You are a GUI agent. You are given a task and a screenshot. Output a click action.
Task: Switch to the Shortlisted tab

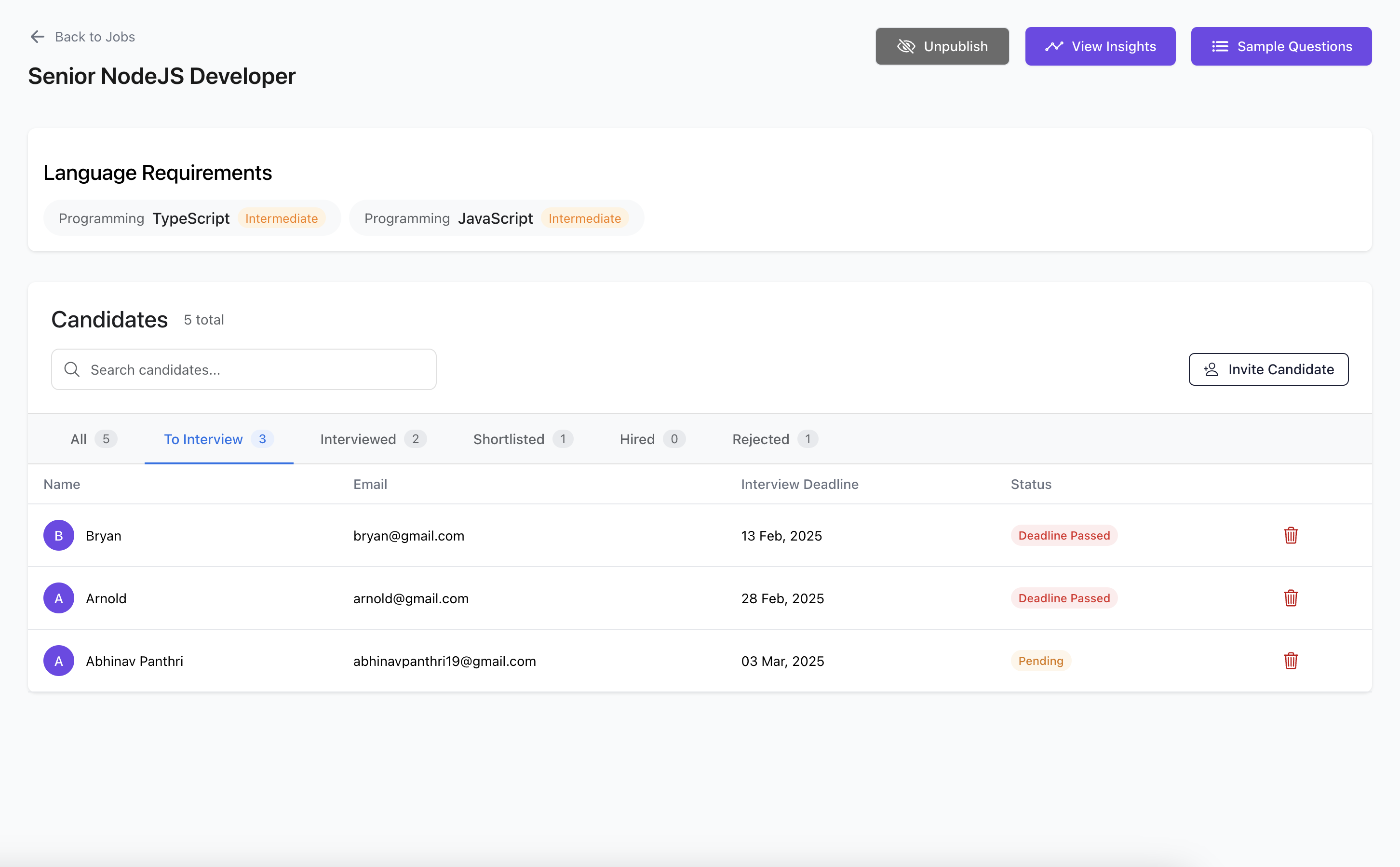coord(523,439)
